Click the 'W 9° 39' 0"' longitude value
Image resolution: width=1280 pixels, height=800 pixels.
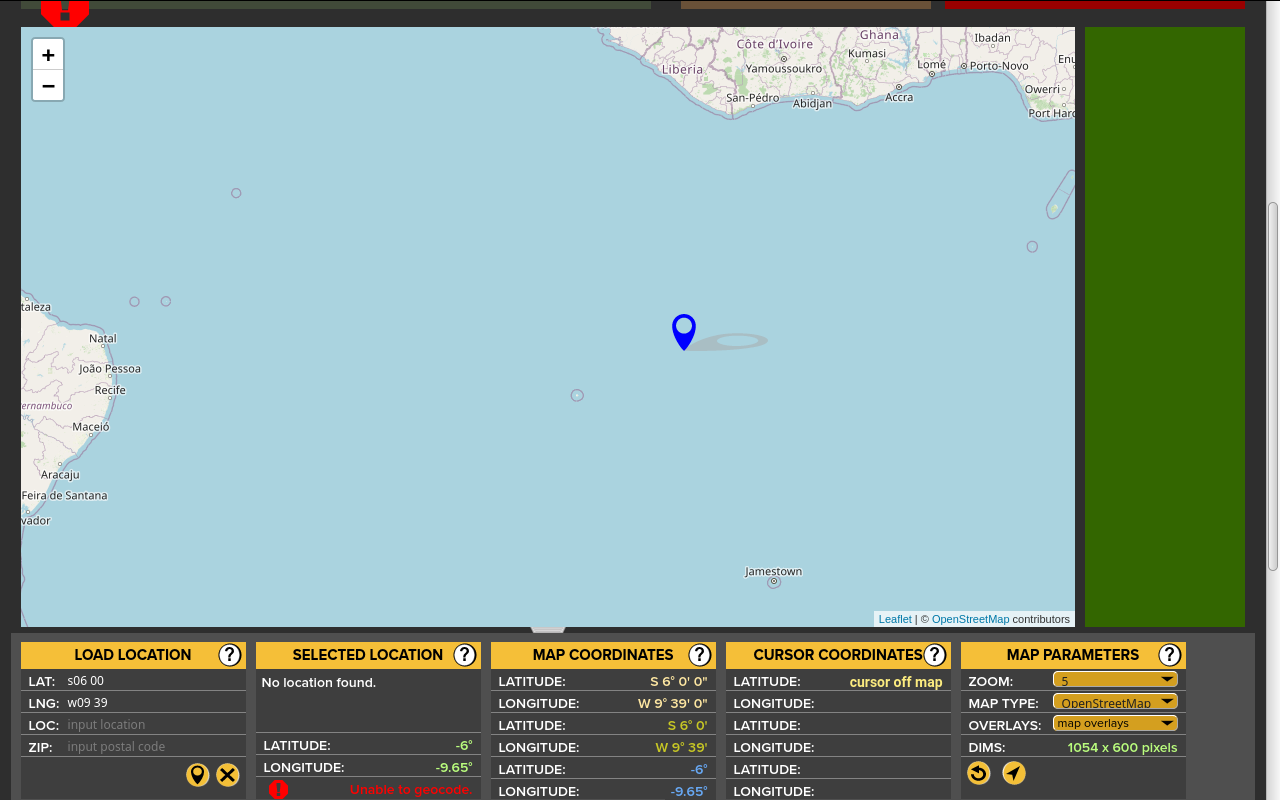(672, 704)
